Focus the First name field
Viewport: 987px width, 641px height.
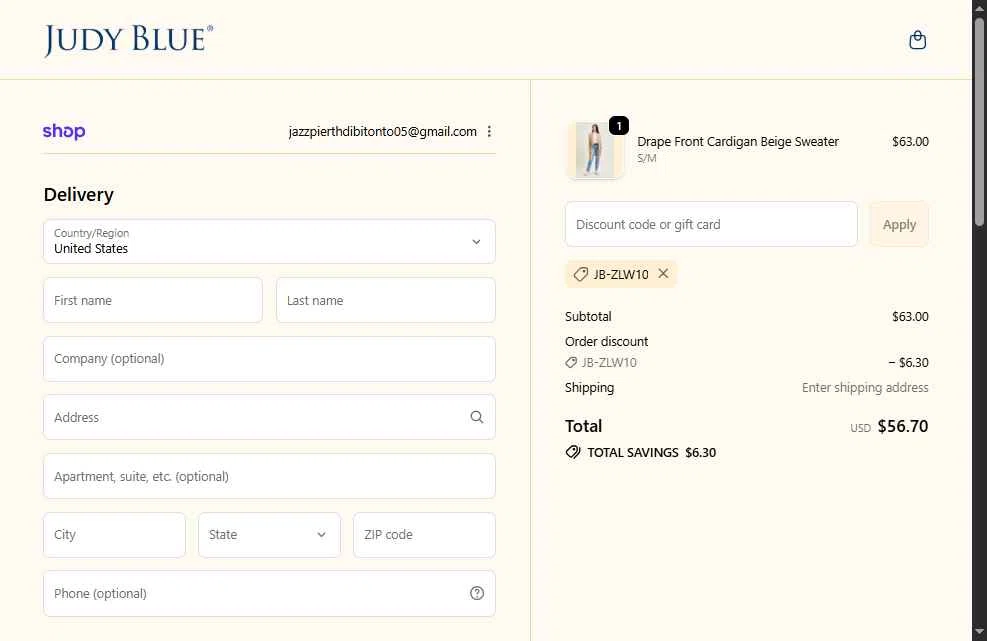[153, 300]
